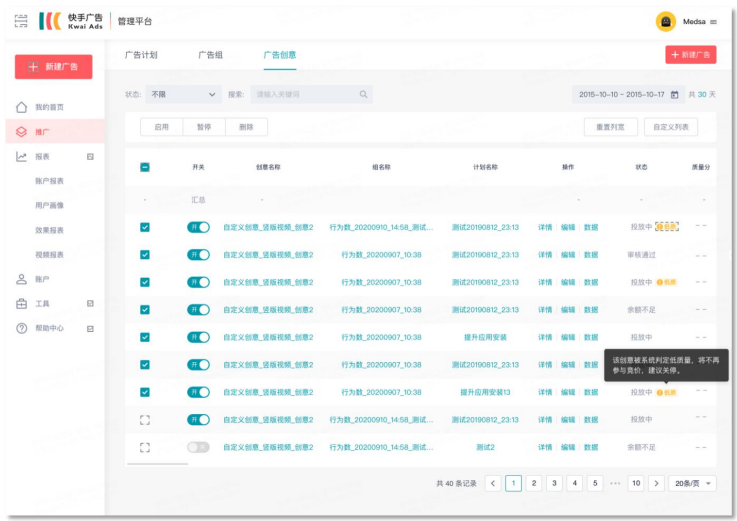Open 效果报表 in the sidebar
The width and height of the screenshot is (737, 521).
[49, 230]
